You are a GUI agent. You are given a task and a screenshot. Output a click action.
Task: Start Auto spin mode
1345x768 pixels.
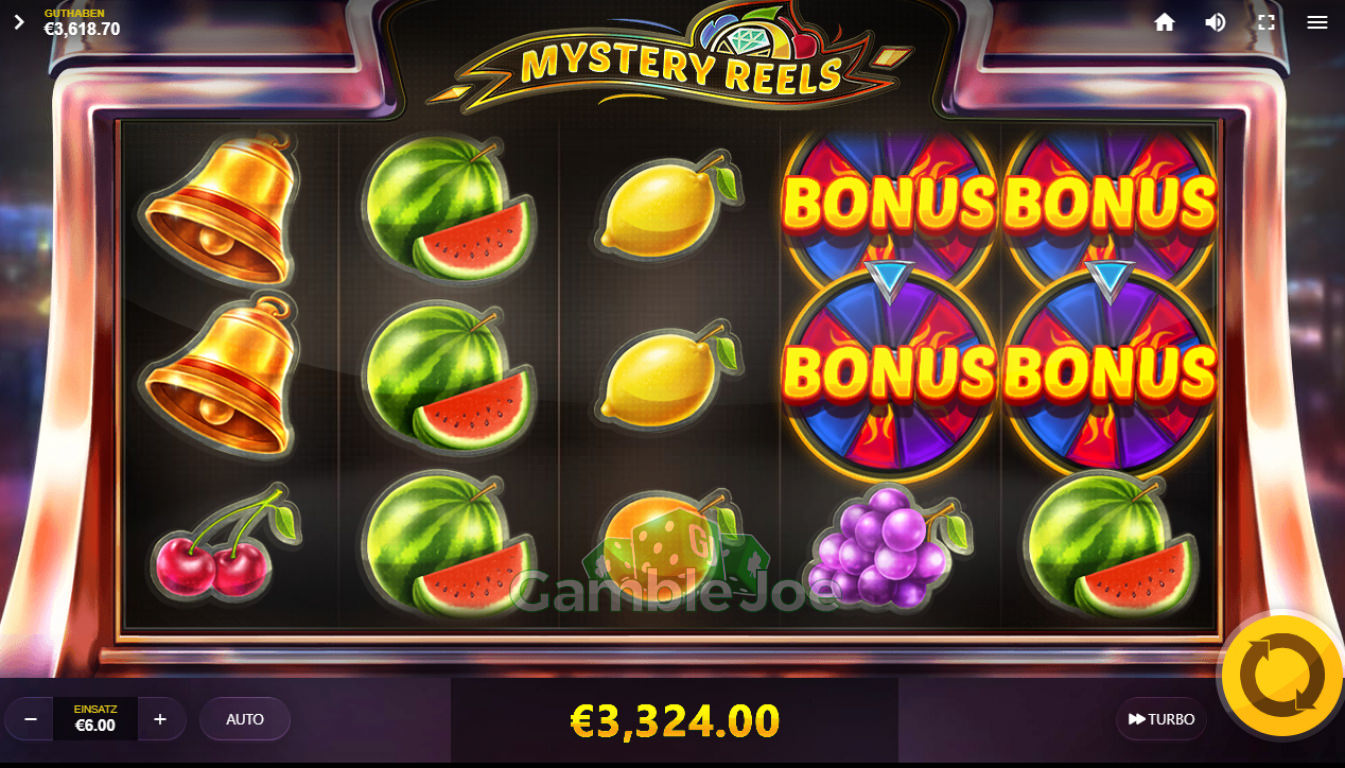click(x=245, y=719)
